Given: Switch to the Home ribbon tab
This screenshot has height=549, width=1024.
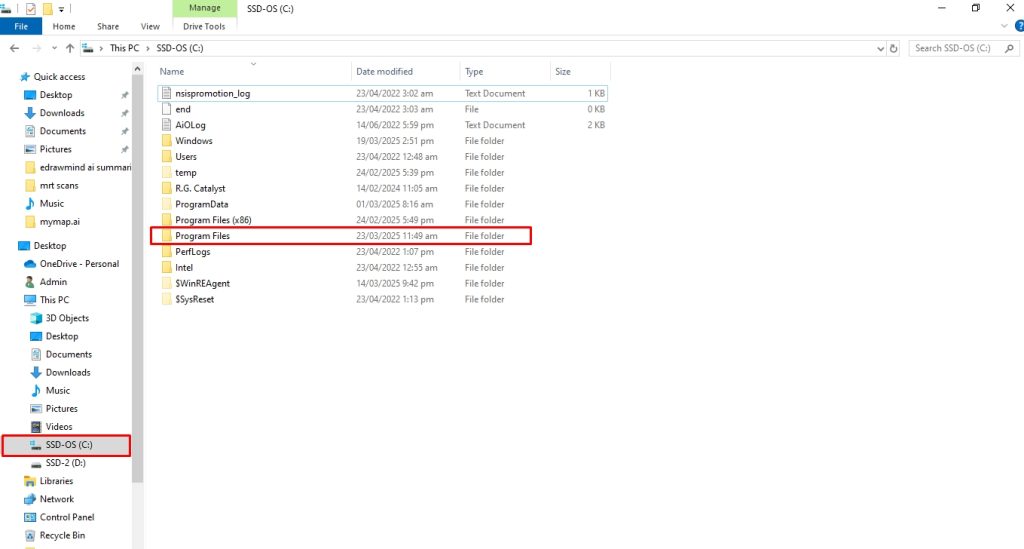Looking at the screenshot, I should pyautogui.click(x=64, y=27).
